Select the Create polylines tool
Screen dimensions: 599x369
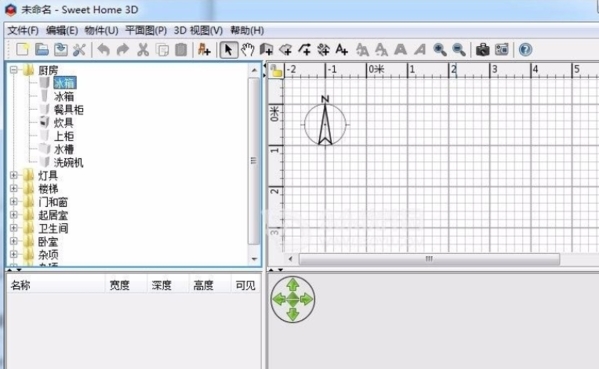[x=304, y=50]
